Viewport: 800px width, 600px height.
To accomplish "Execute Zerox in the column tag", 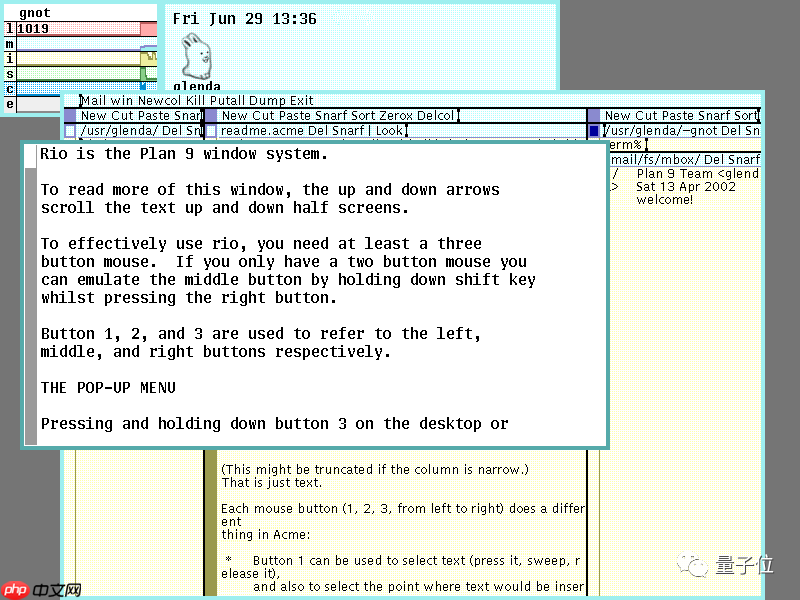I will click(x=392, y=116).
